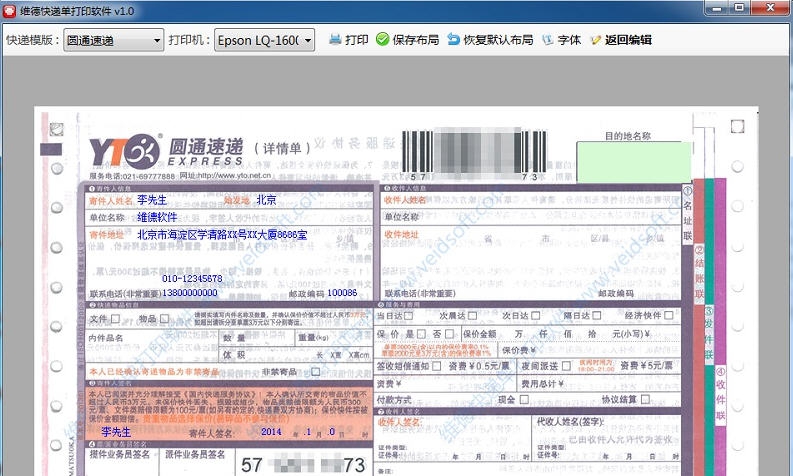
Task: Check the 物品 checkbox on the waybill
Action: click(x=164, y=319)
